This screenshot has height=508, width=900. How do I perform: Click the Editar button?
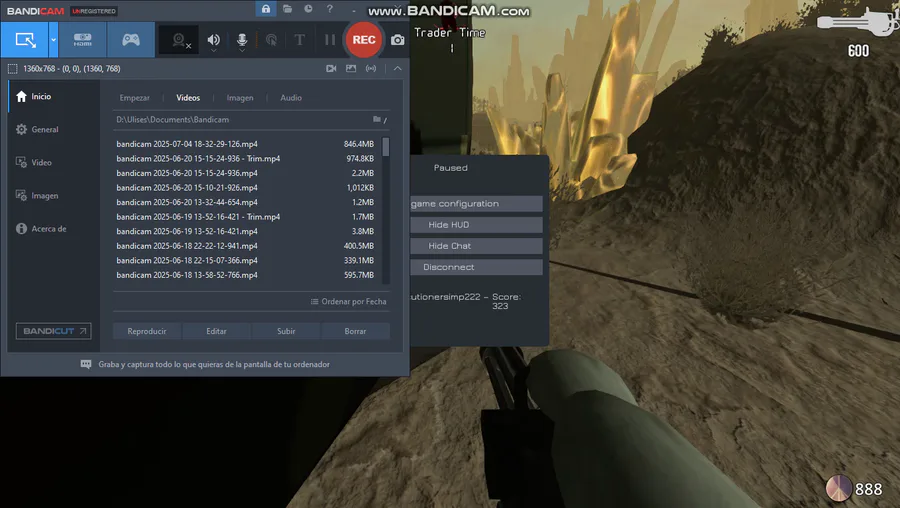(x=216, y=331)
